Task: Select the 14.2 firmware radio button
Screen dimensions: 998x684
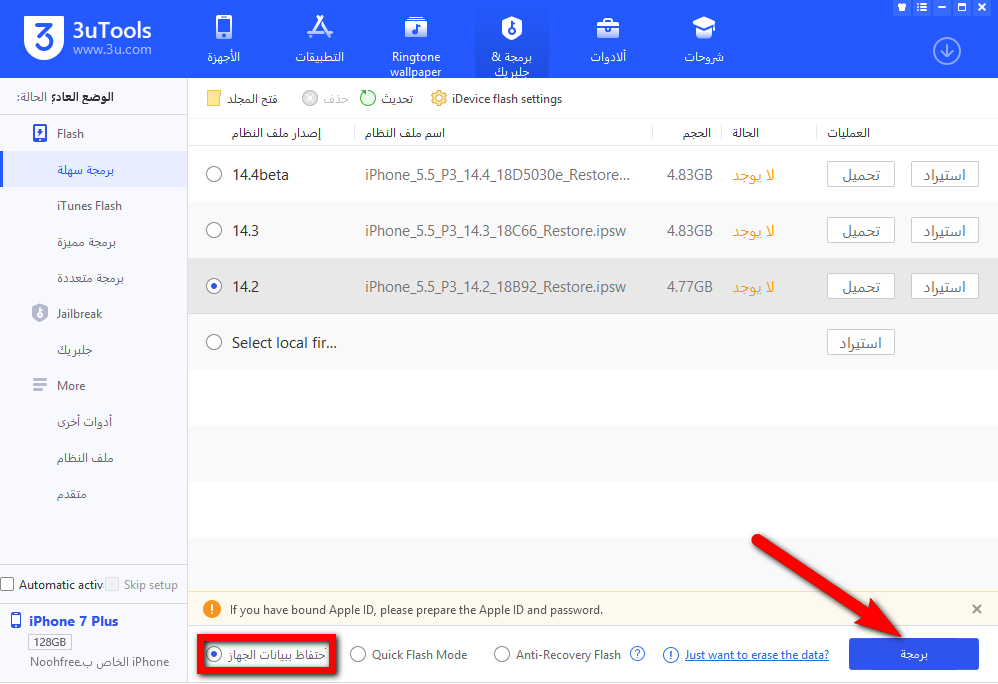Action: [x=214, y=286]
